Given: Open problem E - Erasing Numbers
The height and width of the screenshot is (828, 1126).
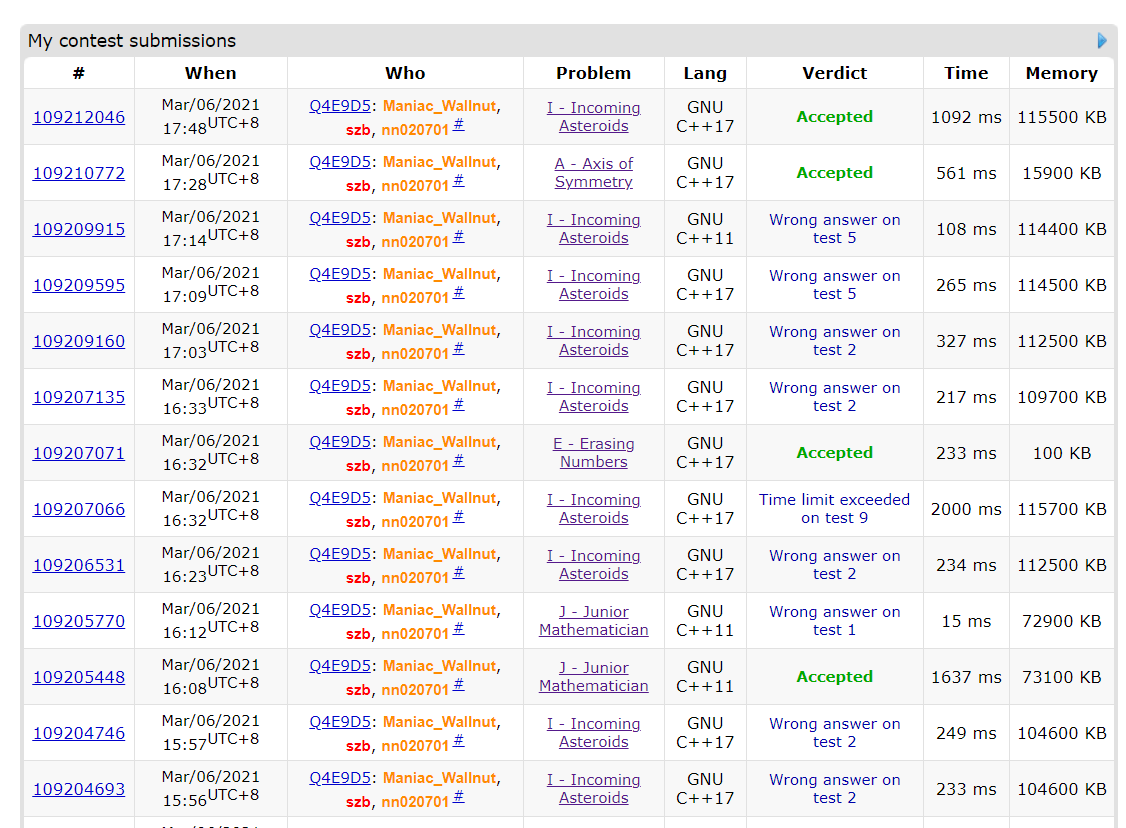Looking at the screenshot, I should [593, 453].
